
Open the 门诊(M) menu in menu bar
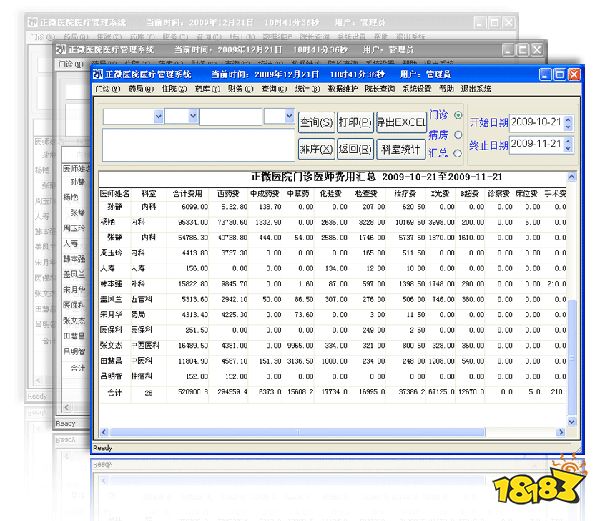pyautogui.click(x=106, y=89)
